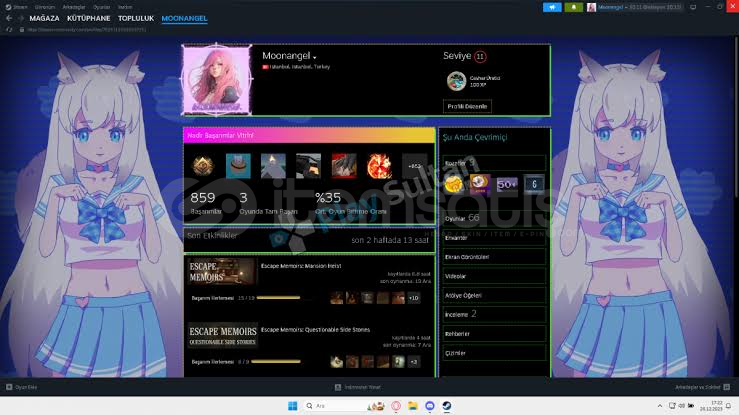This screenshot has width=739, height=415.
Task: Open the Yardım menu
Action: [125, 7]
